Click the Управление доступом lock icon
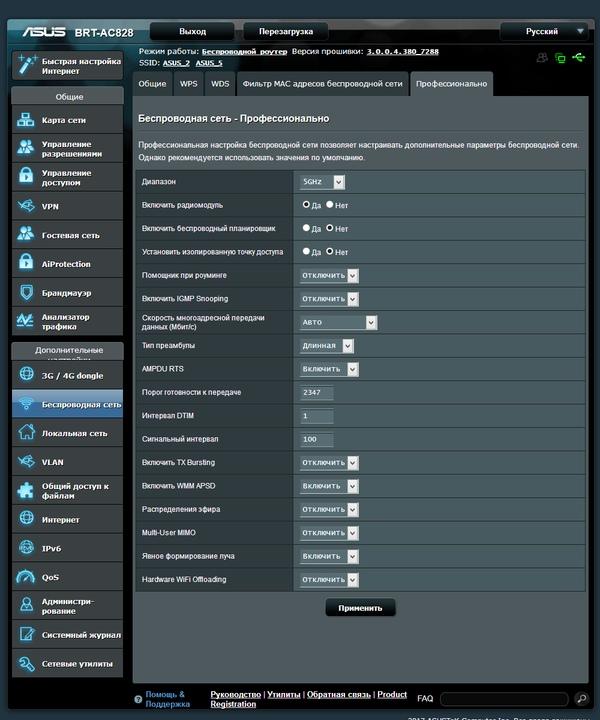This screenshot has height=720, width=600. click(26, 176)
